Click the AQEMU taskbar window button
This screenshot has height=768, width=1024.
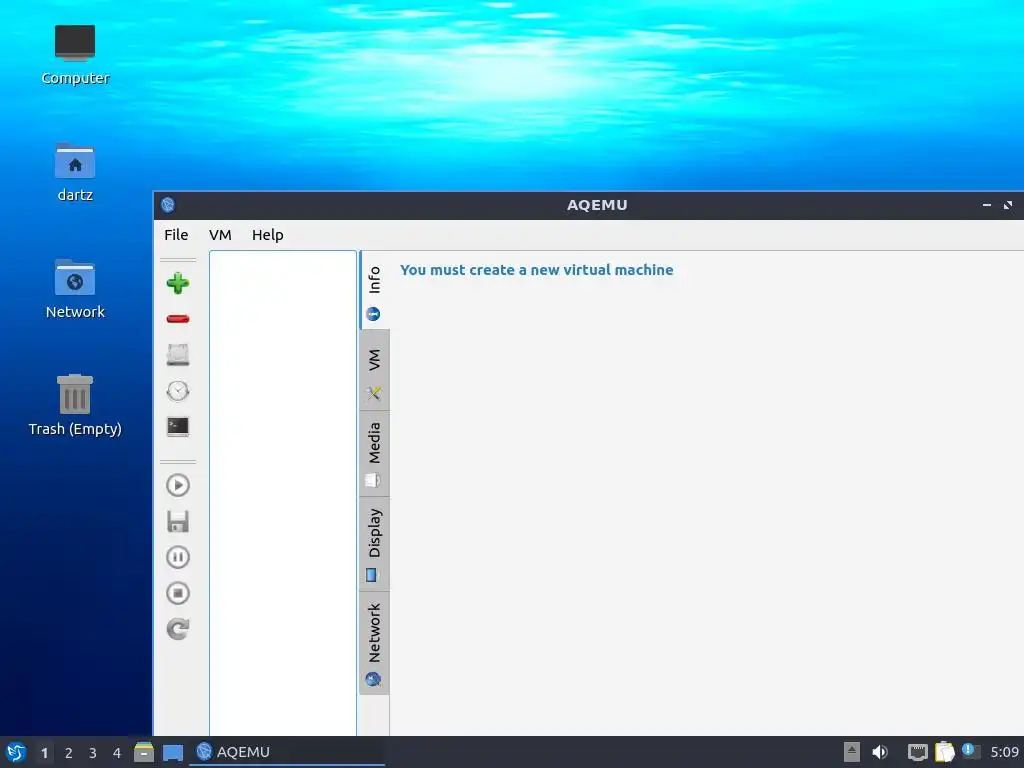287,752
